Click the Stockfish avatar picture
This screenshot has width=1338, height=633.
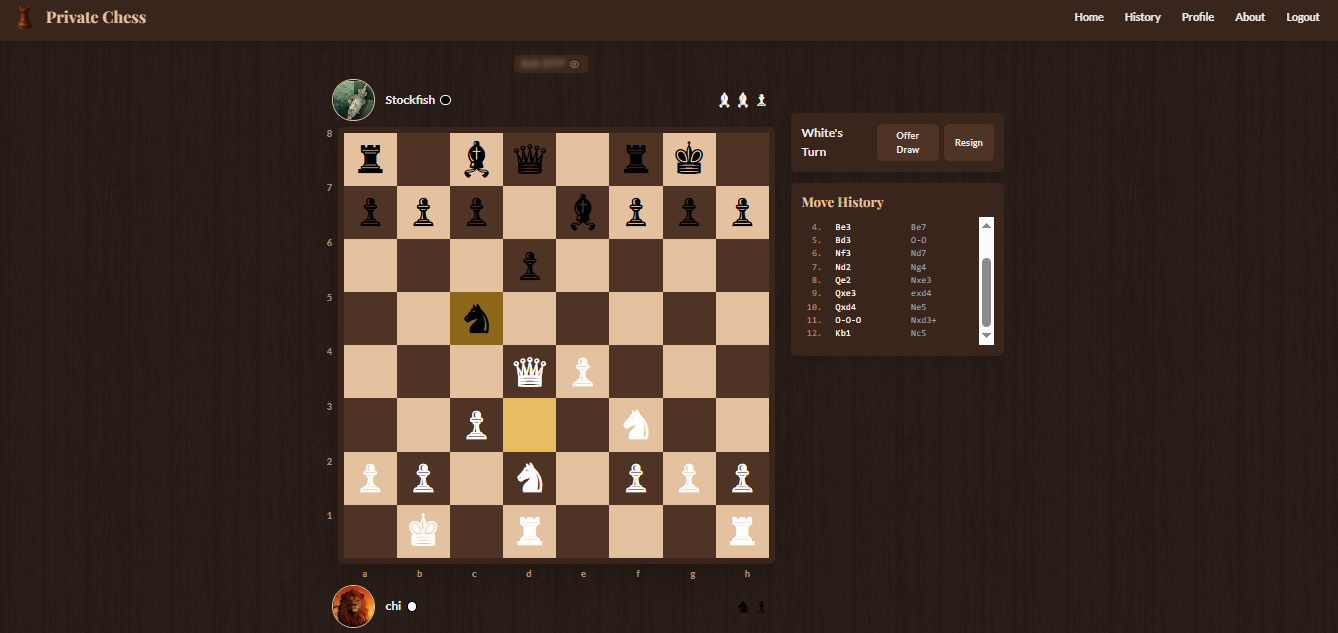tap(353, 100)
